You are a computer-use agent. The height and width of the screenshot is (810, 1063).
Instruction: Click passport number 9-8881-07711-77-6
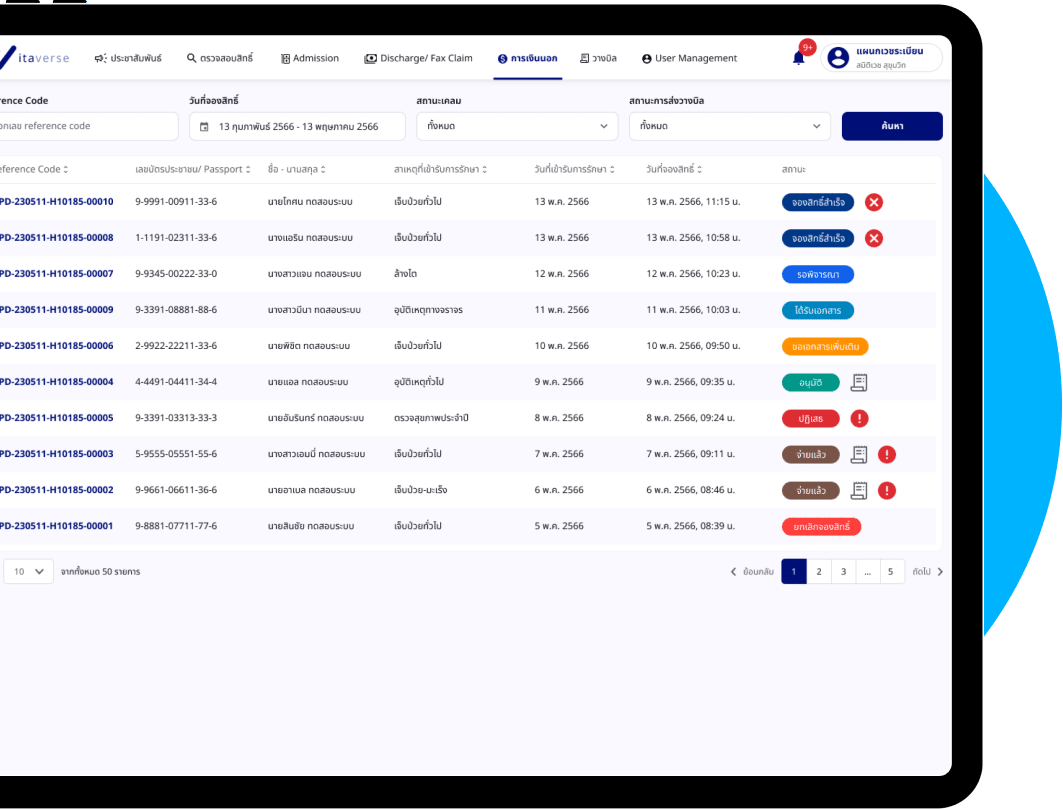tap(176, 526)
